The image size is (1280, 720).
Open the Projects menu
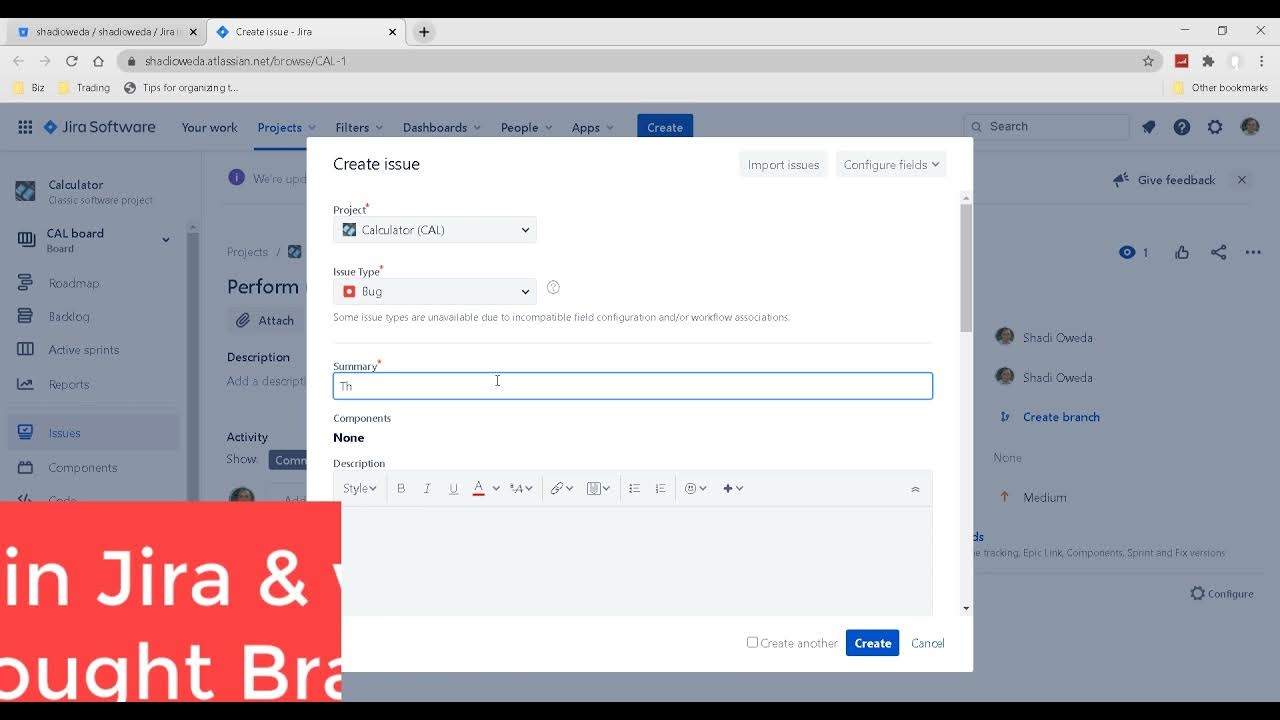point(286,127)
